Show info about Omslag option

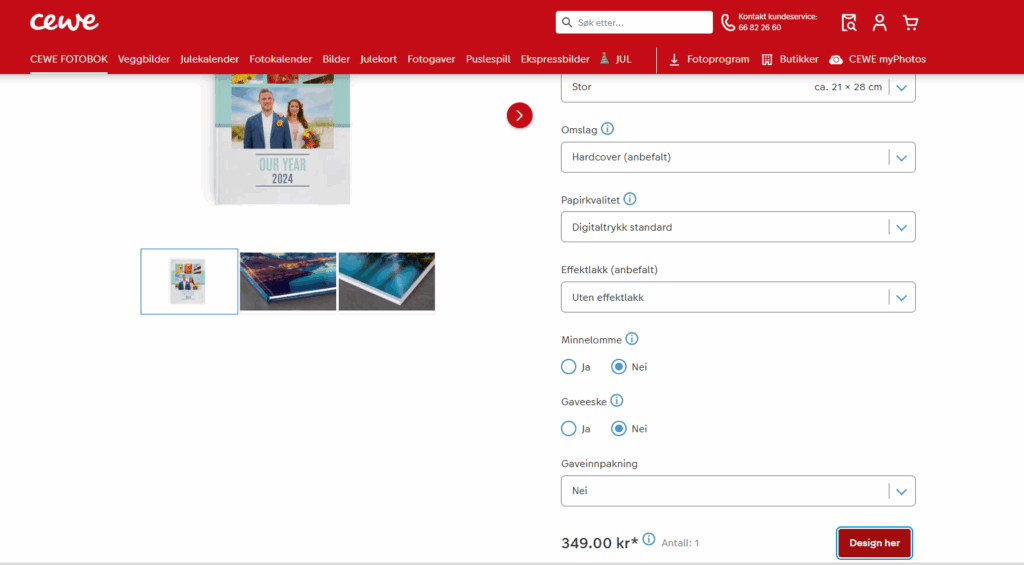(x=607, y=129)
